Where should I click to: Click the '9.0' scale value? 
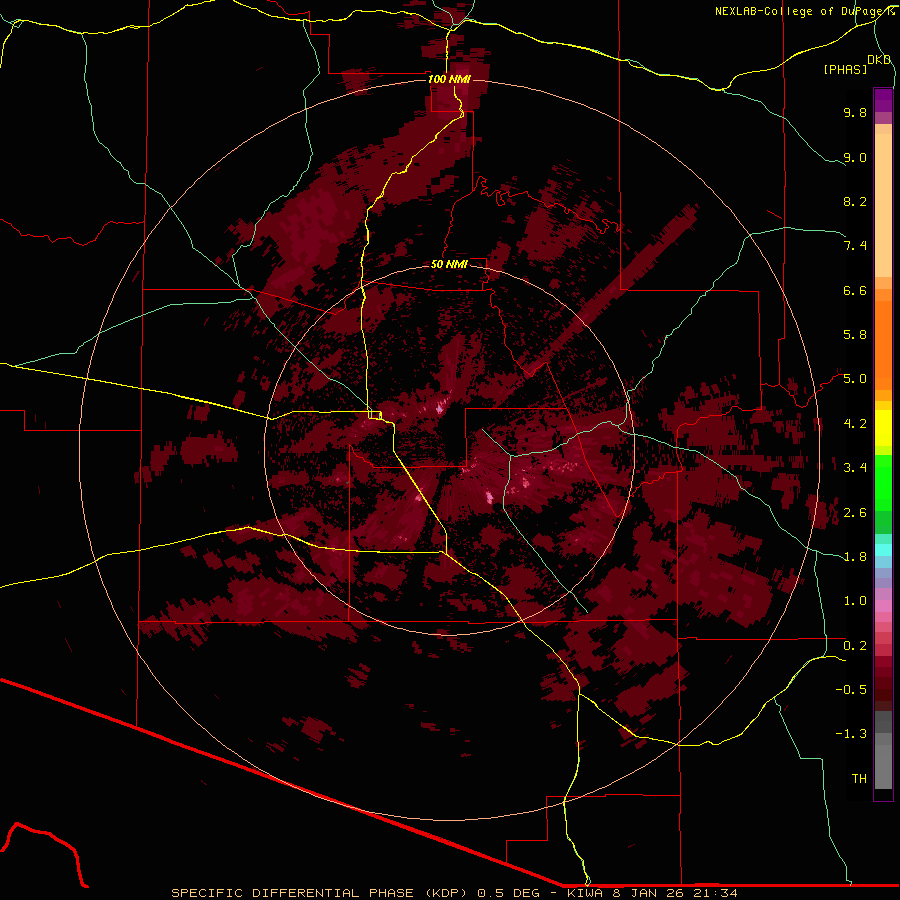pyautogui.click(x=855, y=157)
